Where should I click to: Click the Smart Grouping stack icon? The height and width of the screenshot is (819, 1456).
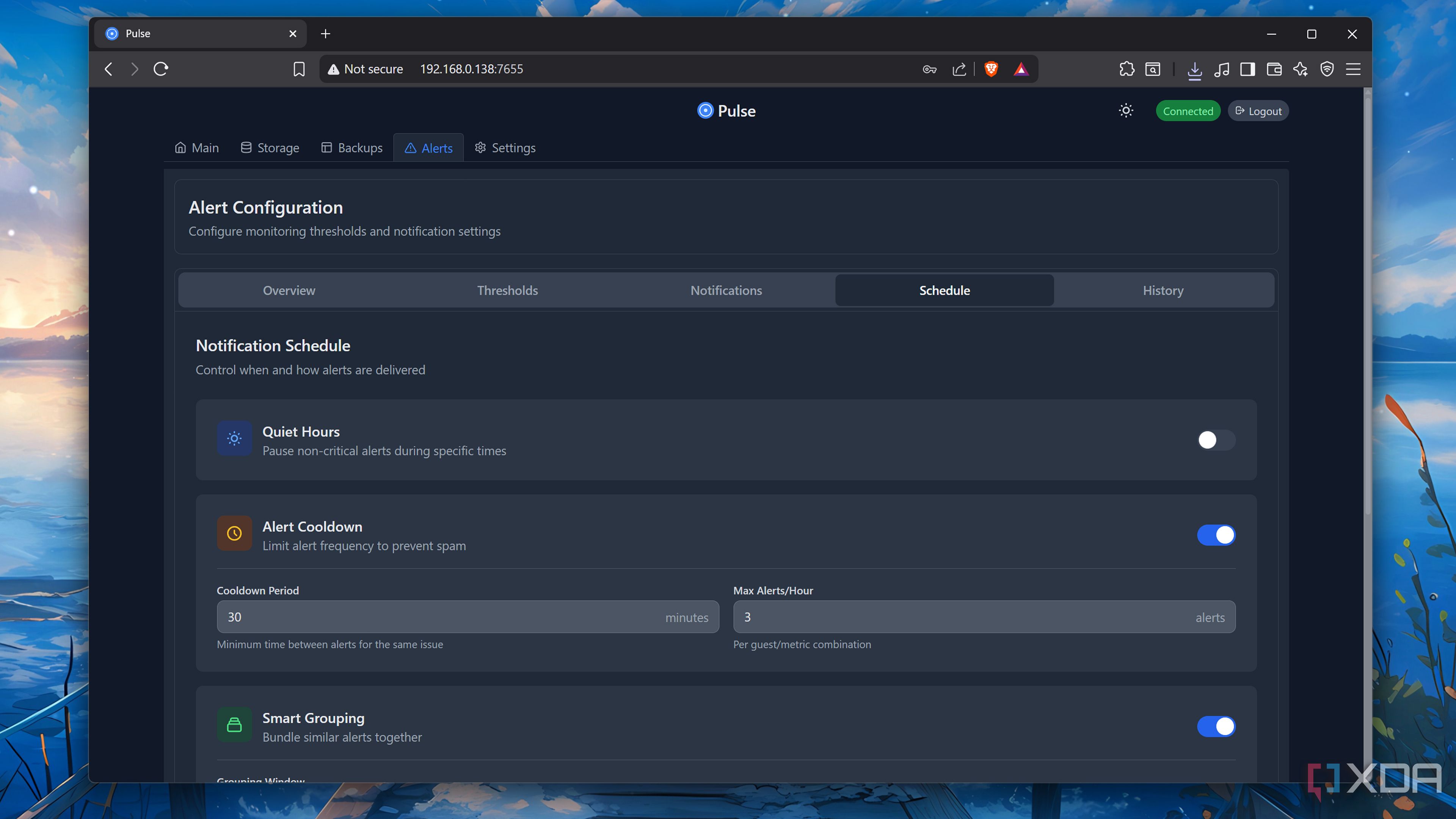(x=235, y=725)
